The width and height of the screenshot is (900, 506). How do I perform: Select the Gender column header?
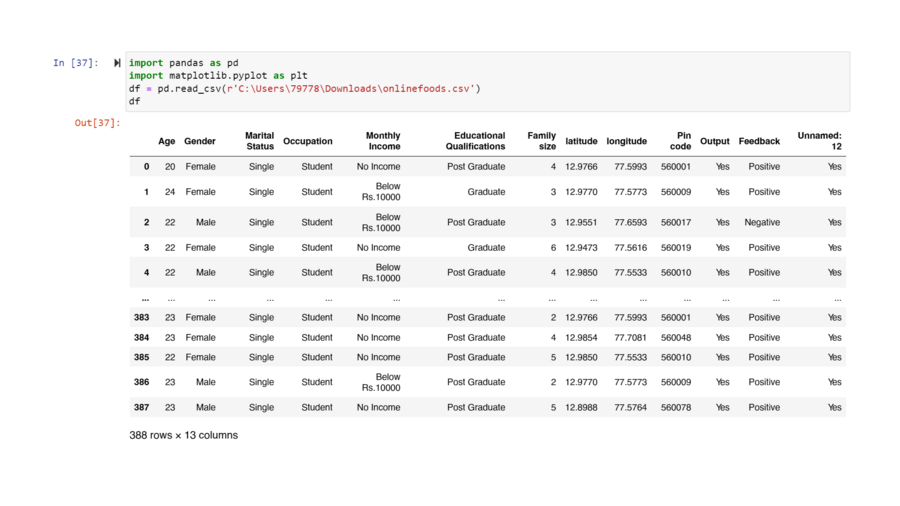pos(200,141)
